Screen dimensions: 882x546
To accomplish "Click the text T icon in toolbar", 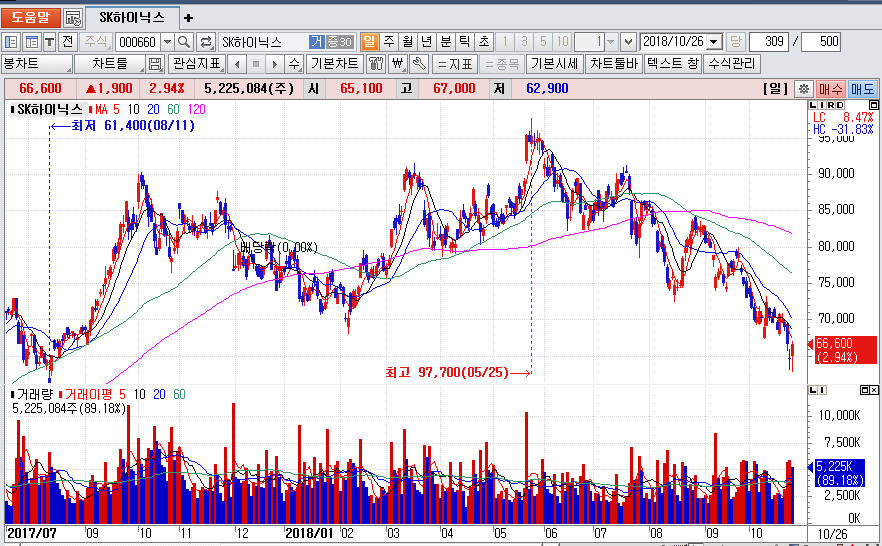I will [x=49, y=42].
